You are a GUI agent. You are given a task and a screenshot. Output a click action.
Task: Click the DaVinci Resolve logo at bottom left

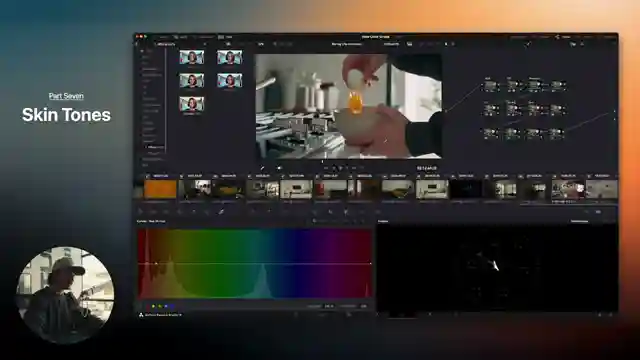pyautogui.click(x=141, y=315)
